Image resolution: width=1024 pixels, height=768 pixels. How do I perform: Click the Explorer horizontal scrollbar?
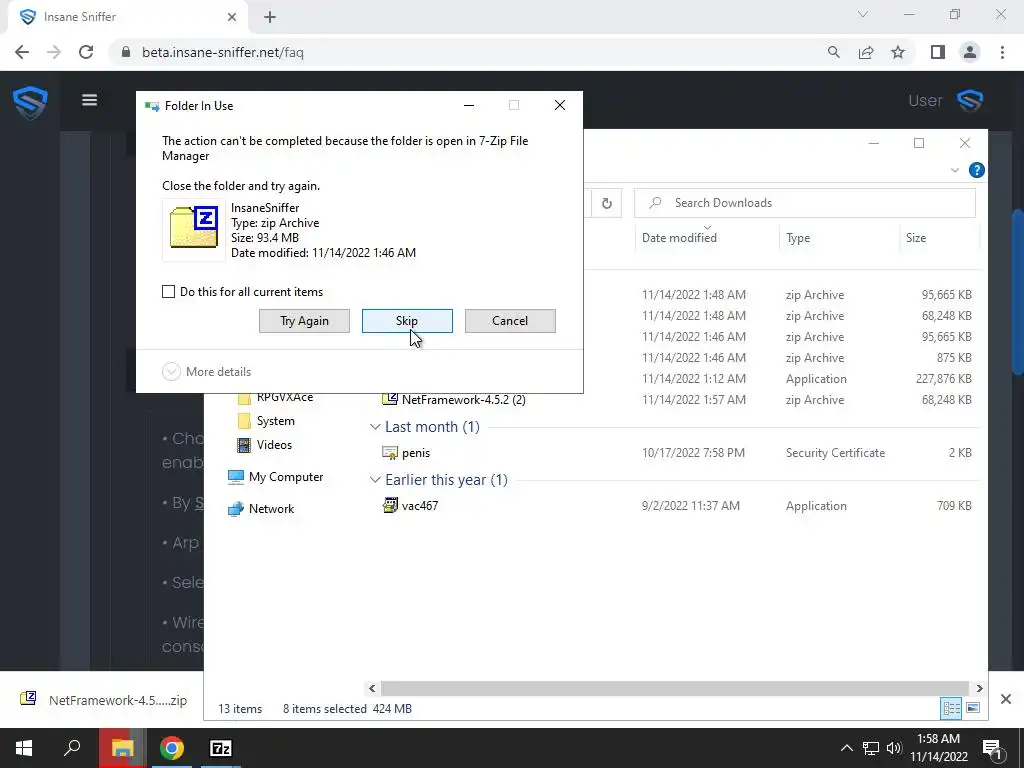(x=673, y=688)
